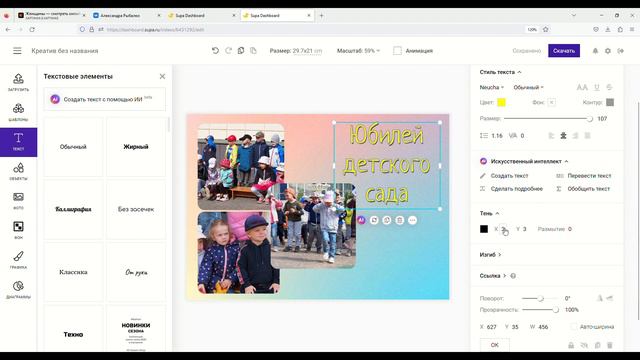Toggle underline text style
Screen dimensions: 640x360
coord(597,87)
